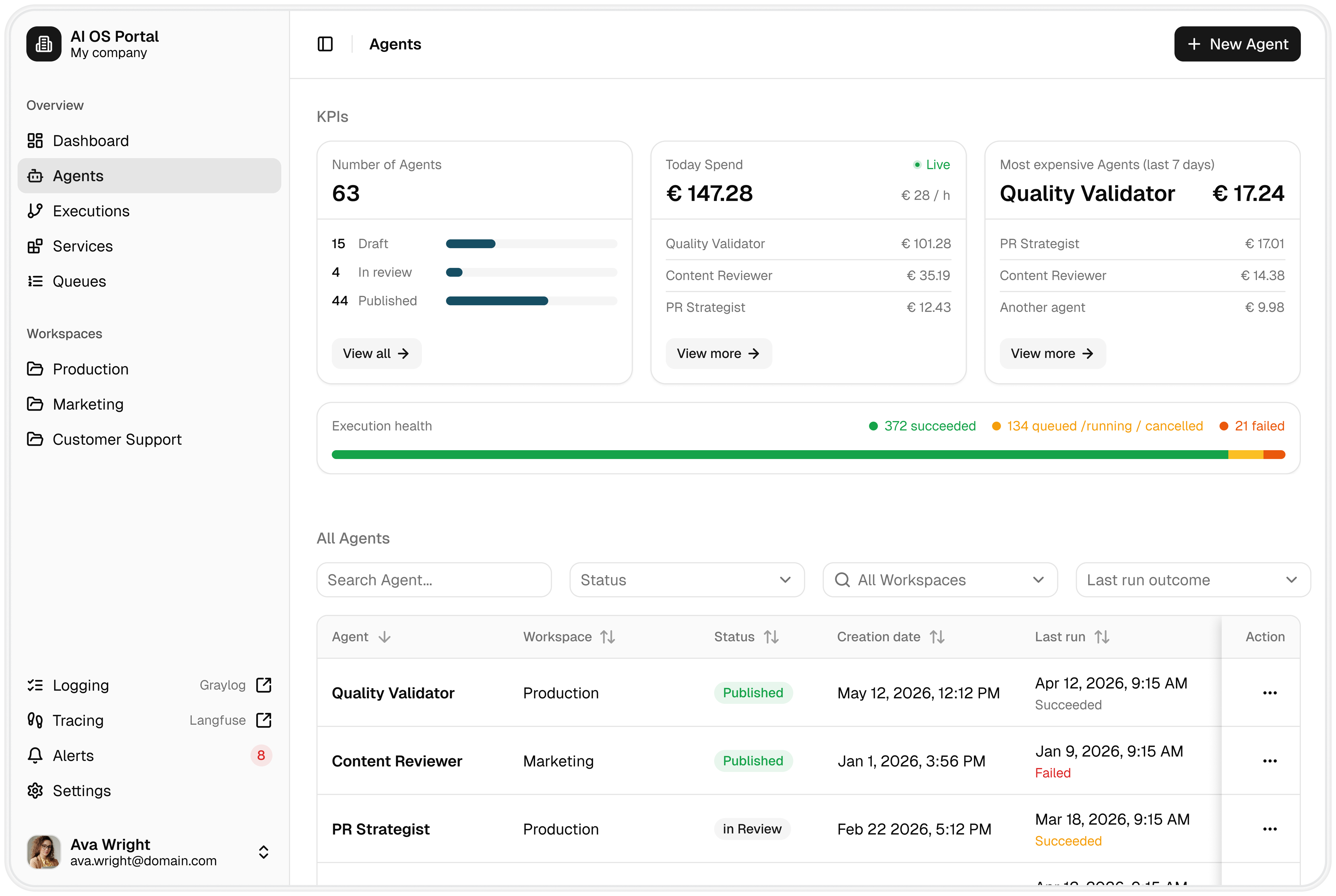The width and height of the screenshot is (1336, 896).
Task: Go to Dashboard in sidebar
Action: [149, 140]
